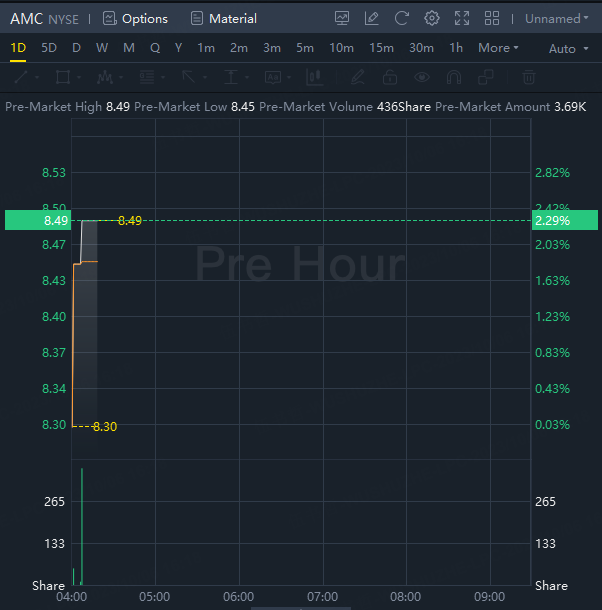
Task: Toggle the magnet snap mode
Action: (x=454, y=77)
